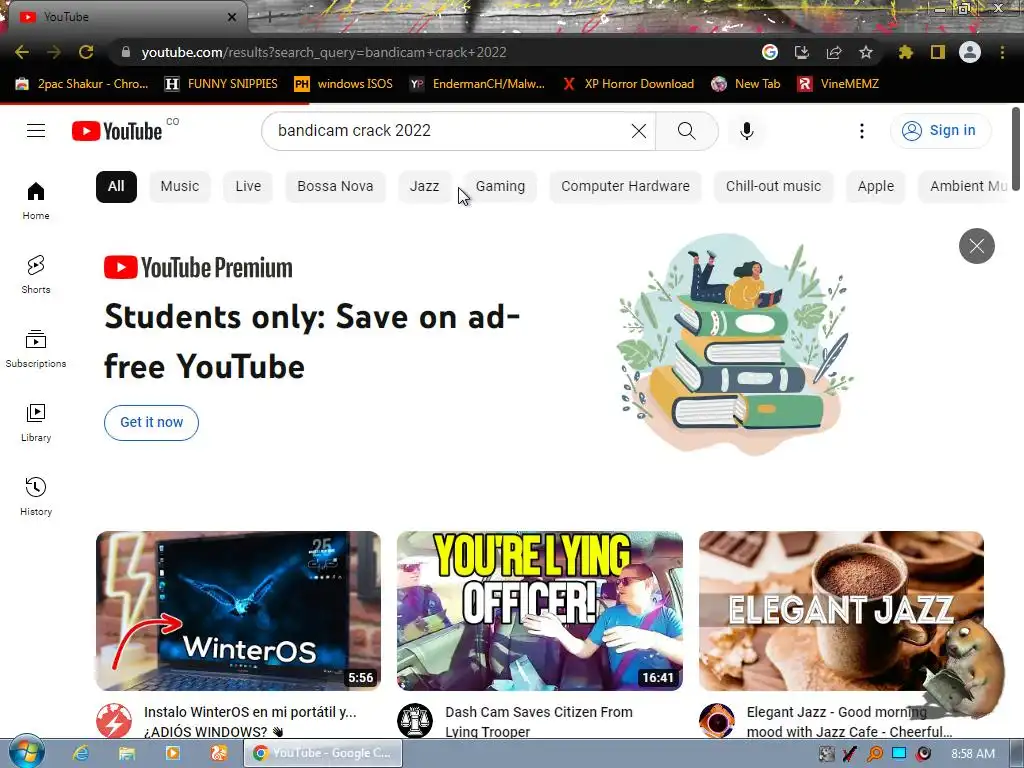Close the YouTube browser tab

[x=232, y=17]
